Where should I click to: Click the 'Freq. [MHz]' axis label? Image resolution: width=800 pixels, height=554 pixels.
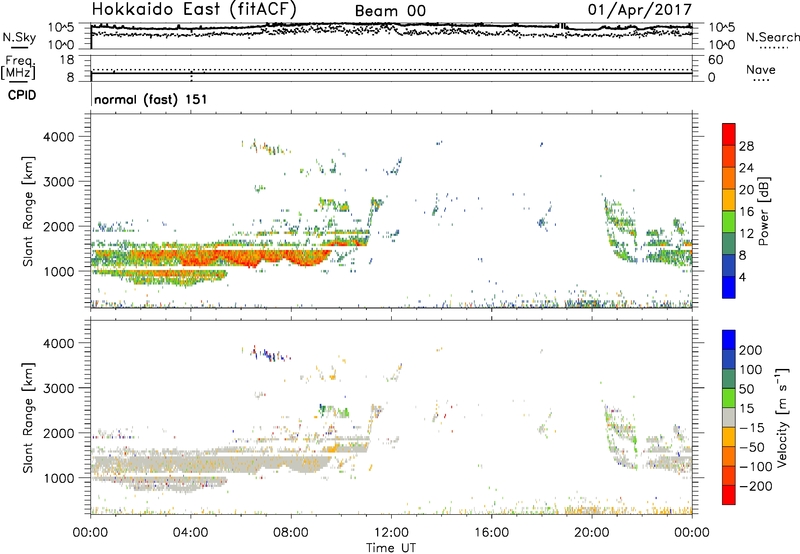19,67
